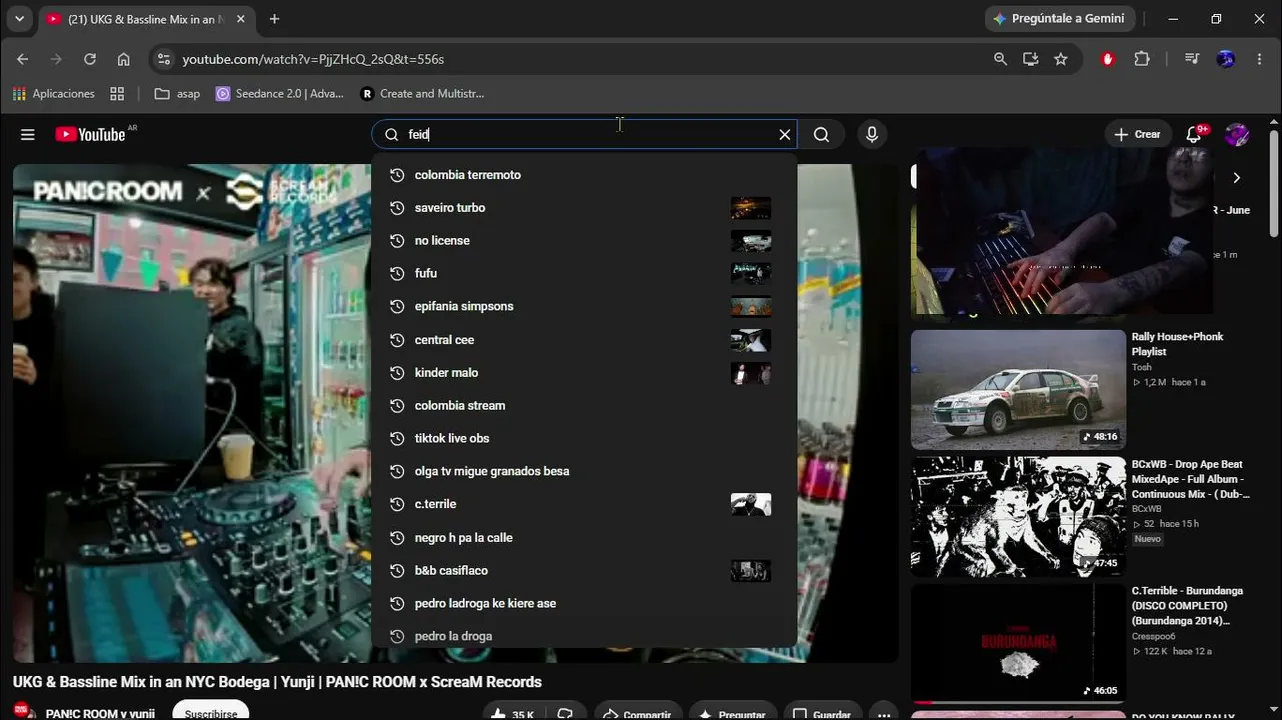Viewport: 1282px width, 720px height.
Task: Select suggestion 'colombia terremoto'
Action: (x=584, y=175)
